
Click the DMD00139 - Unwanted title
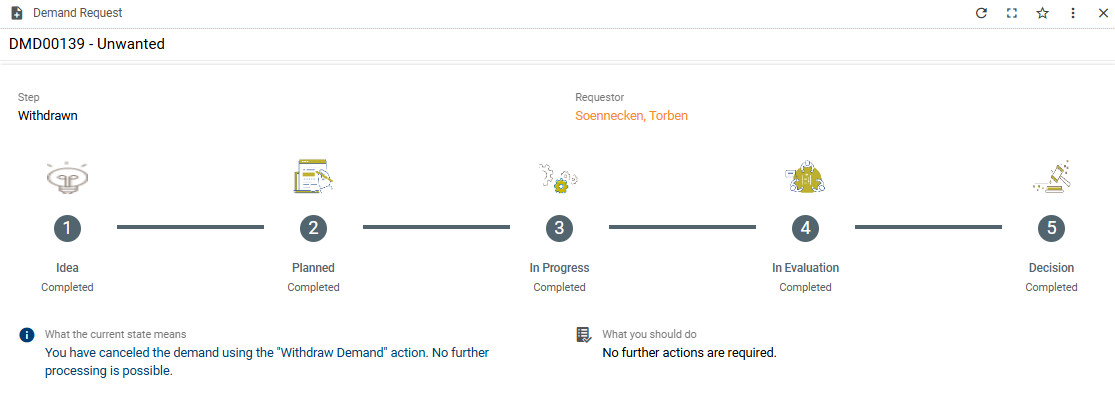coord(87,44)
